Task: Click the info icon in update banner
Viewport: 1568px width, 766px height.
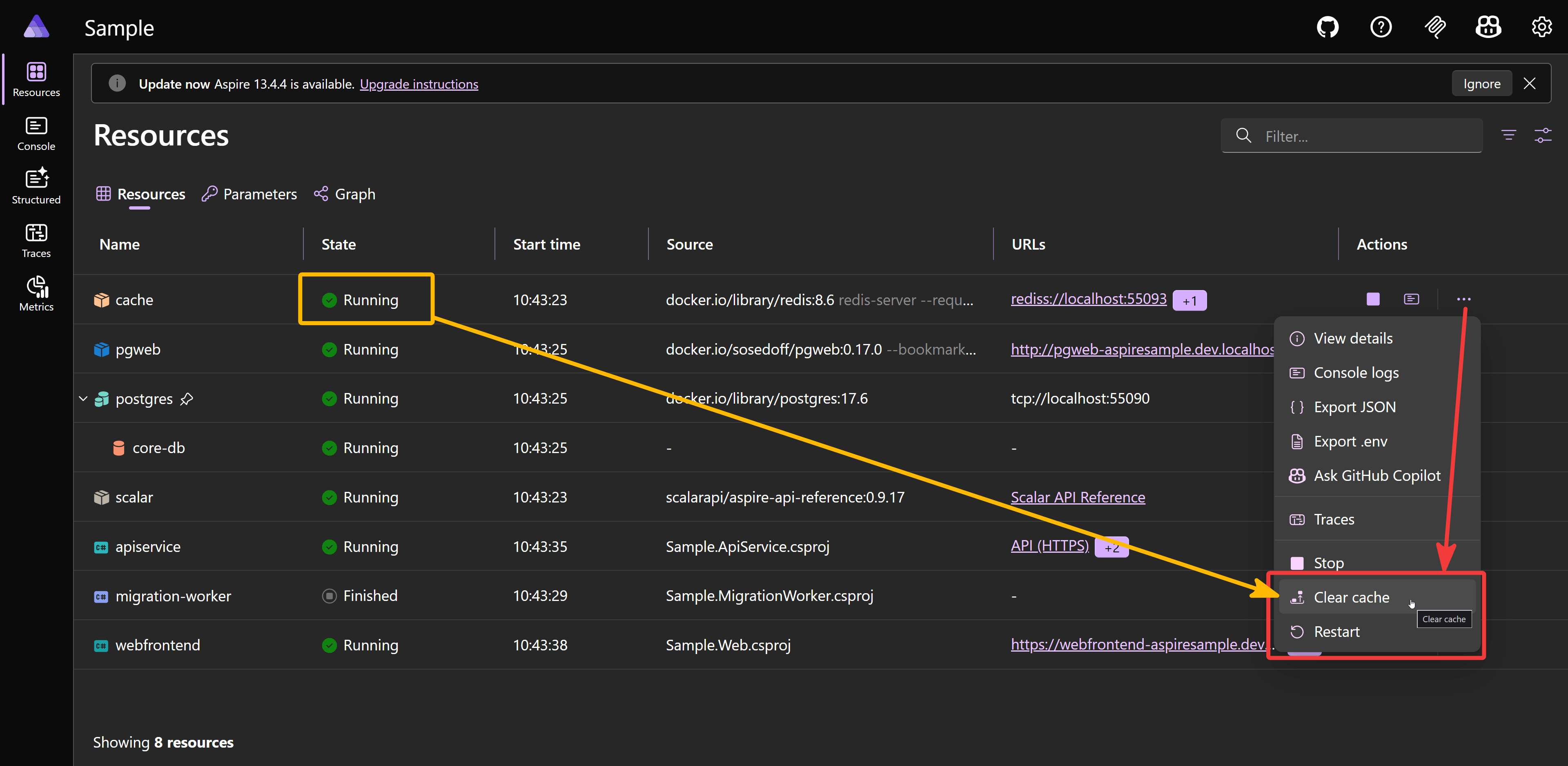Action: click(x=117, y=83)
